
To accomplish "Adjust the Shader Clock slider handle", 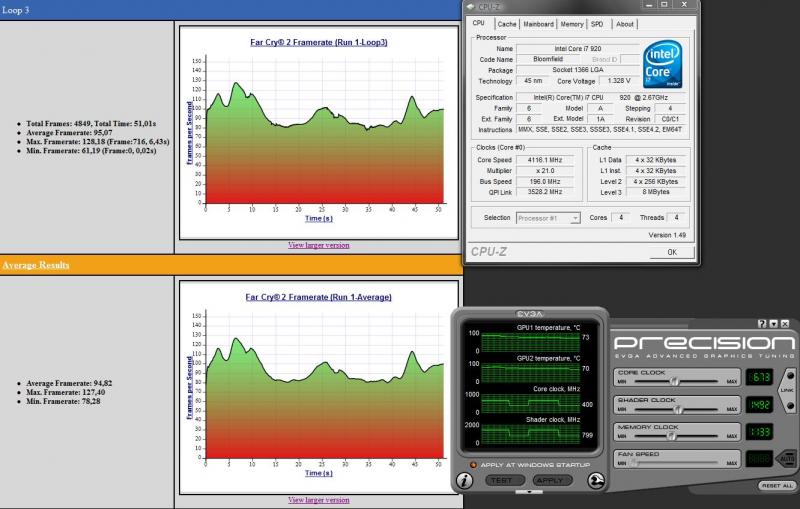I will (x=678, y=409).
